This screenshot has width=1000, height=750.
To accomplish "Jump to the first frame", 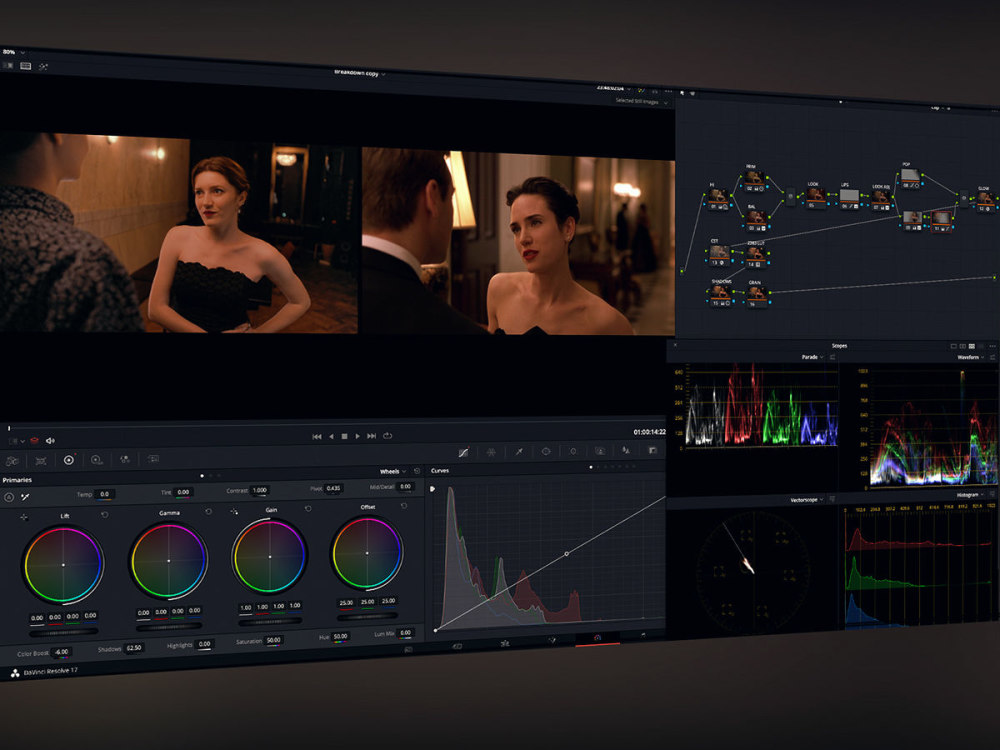I will pyautogui.click(x=317, y=437).
